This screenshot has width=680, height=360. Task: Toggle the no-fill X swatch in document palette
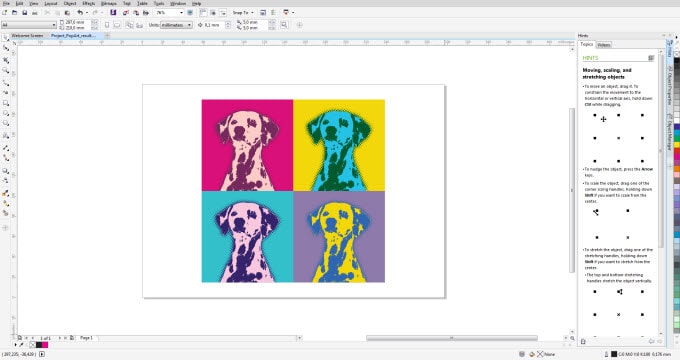33,345
